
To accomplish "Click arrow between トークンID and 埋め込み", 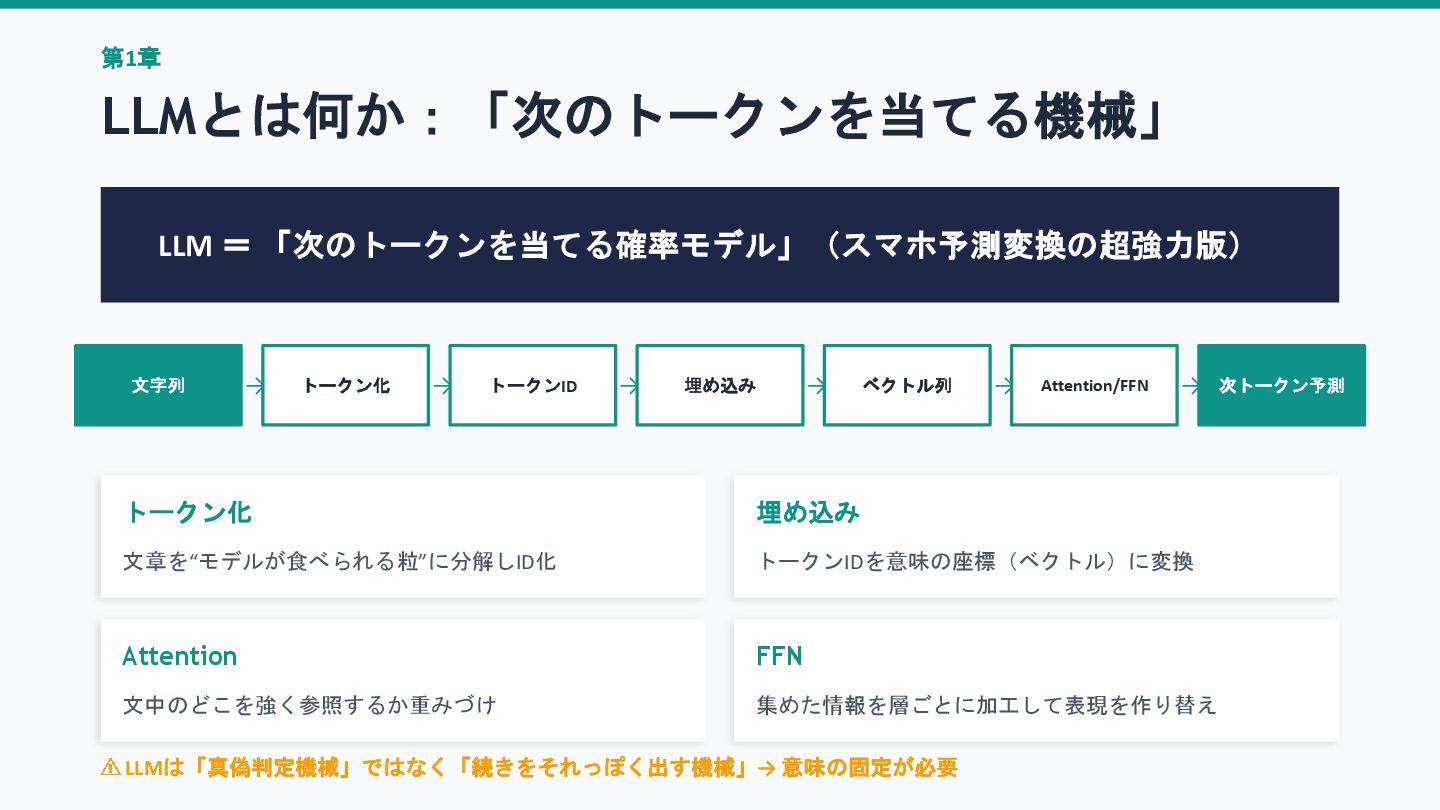I will click(x=628, y=386).
